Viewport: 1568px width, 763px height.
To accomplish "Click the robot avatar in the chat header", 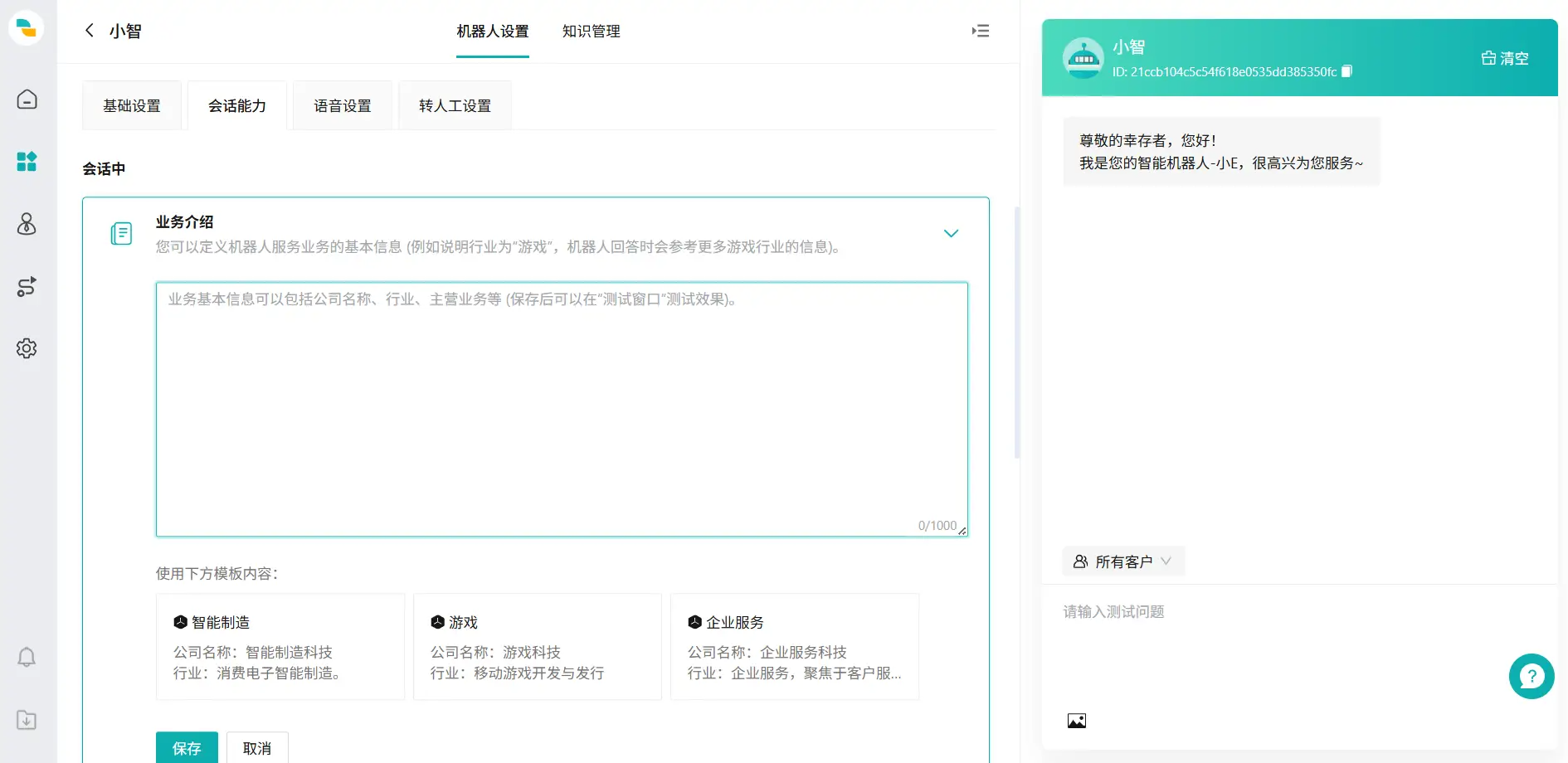I will [1083, 58].
